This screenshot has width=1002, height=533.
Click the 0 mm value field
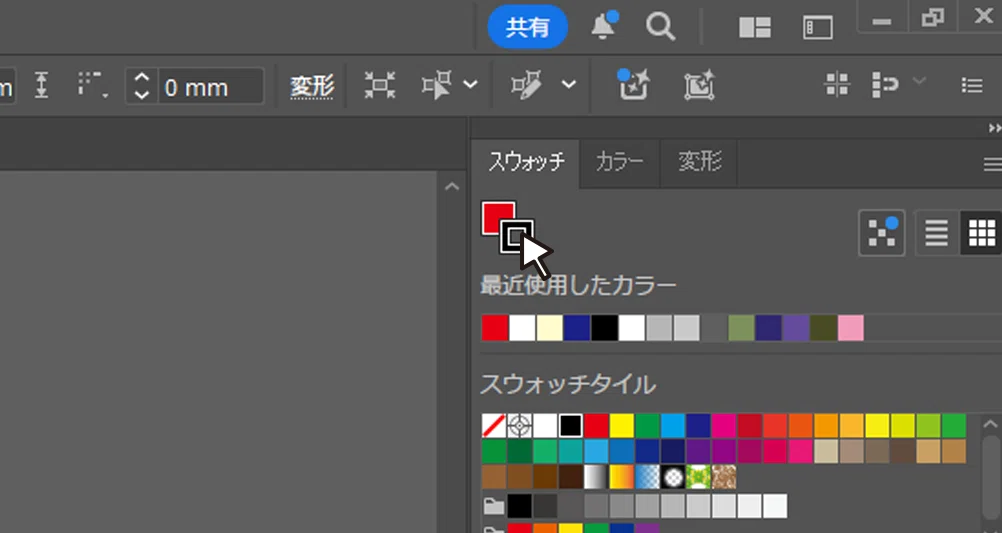(210, 86)
